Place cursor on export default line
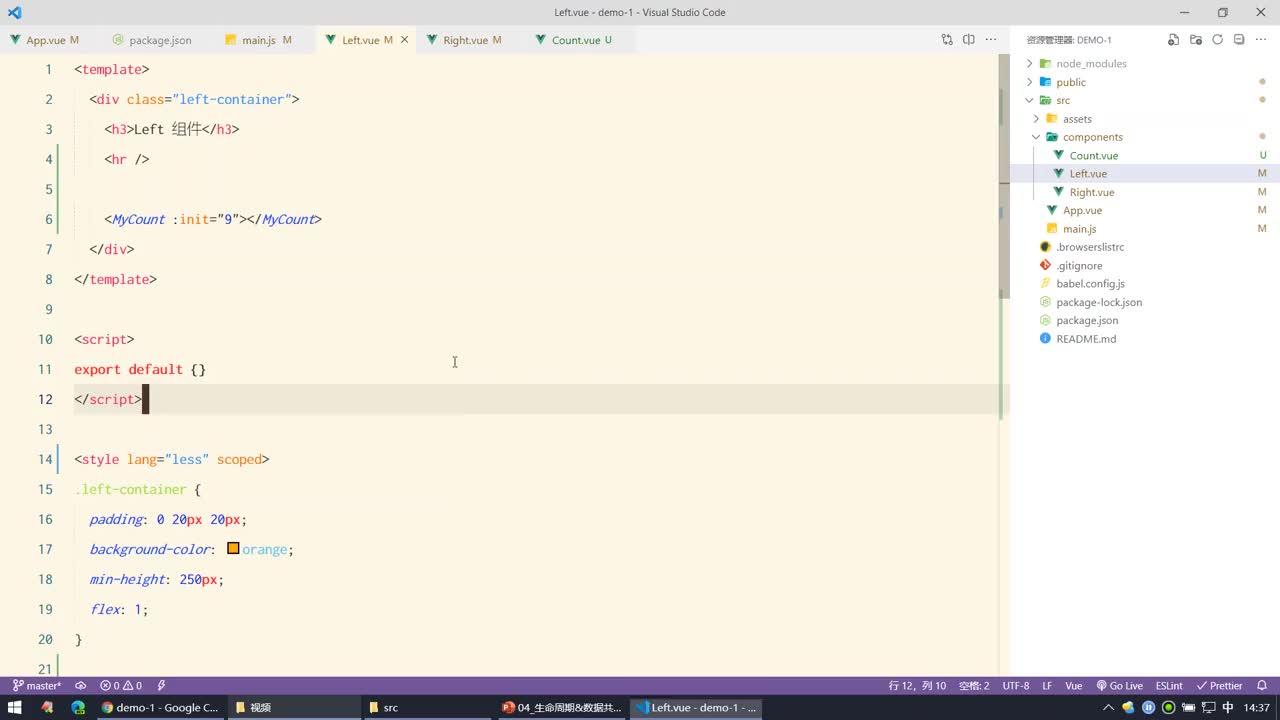1280x720 pixels. pyautogui.click(x=140, y=369)
